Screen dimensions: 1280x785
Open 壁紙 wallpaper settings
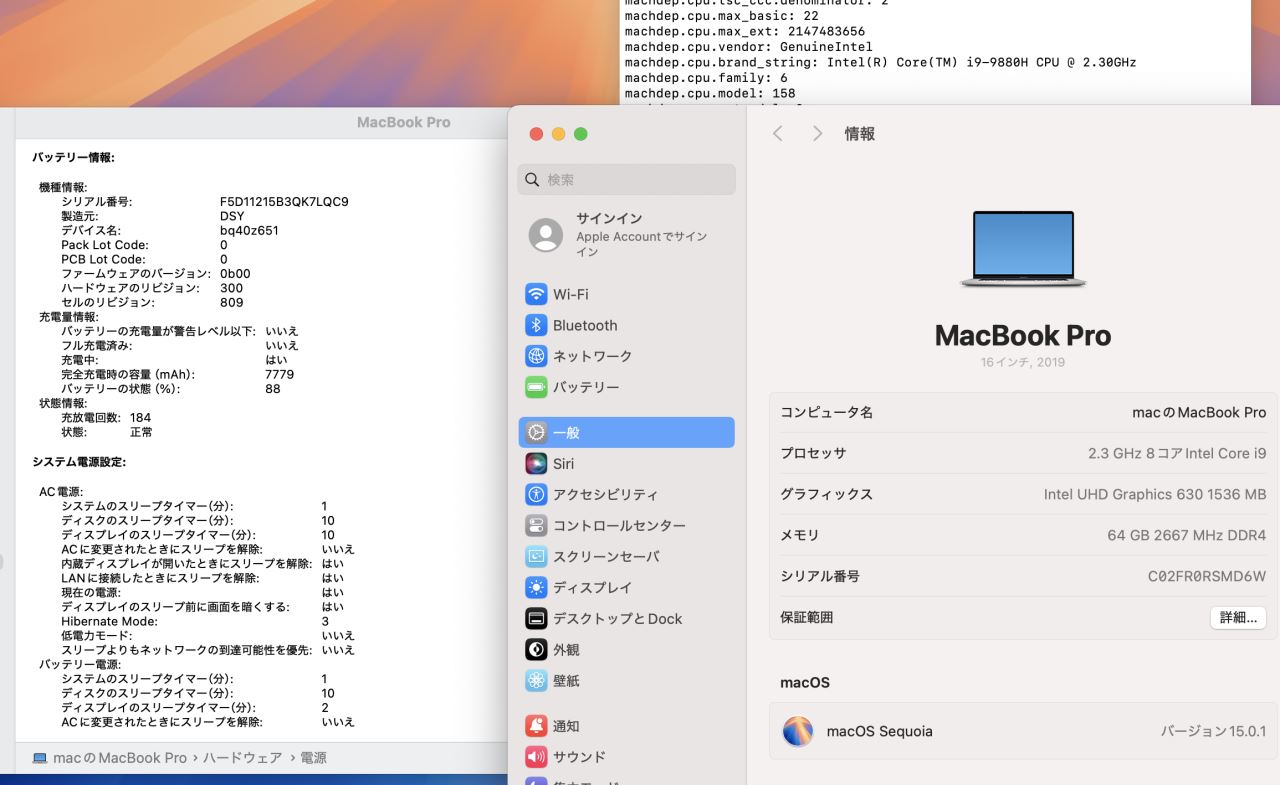[x=626, y=680]
